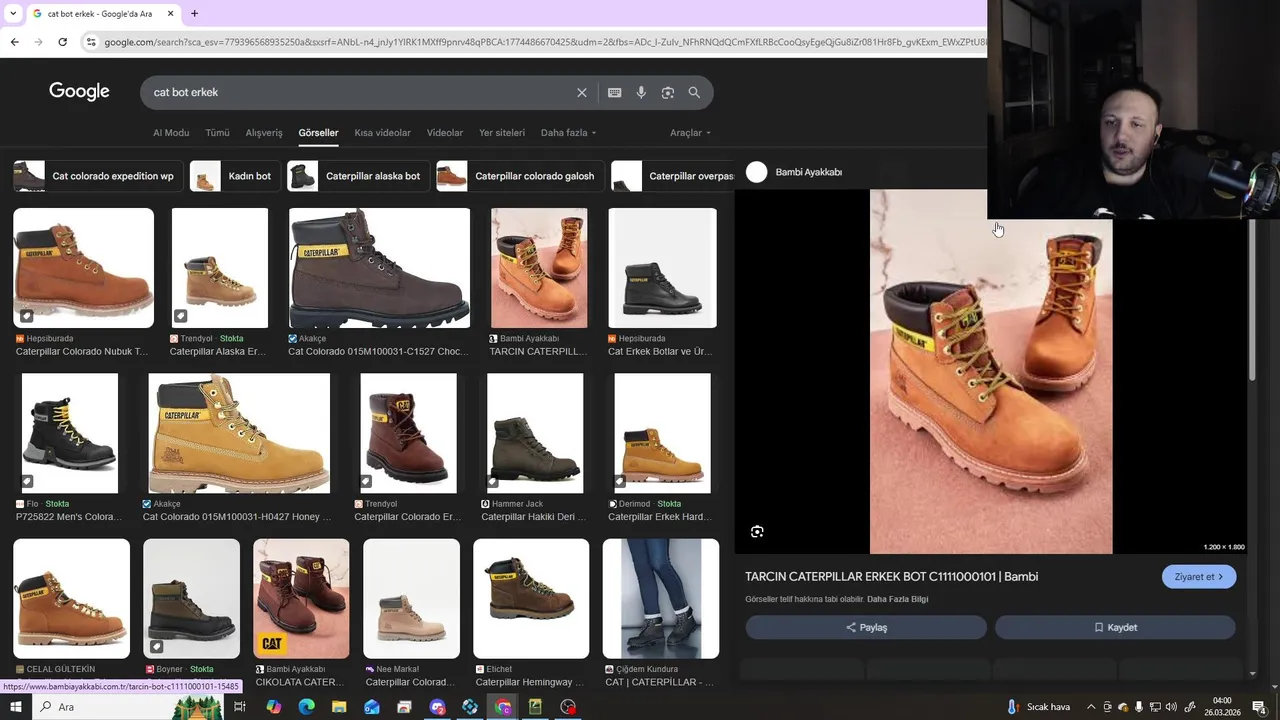Open CELAL GÜLTEKİN boot thumbnail

(x=71, y=599)
